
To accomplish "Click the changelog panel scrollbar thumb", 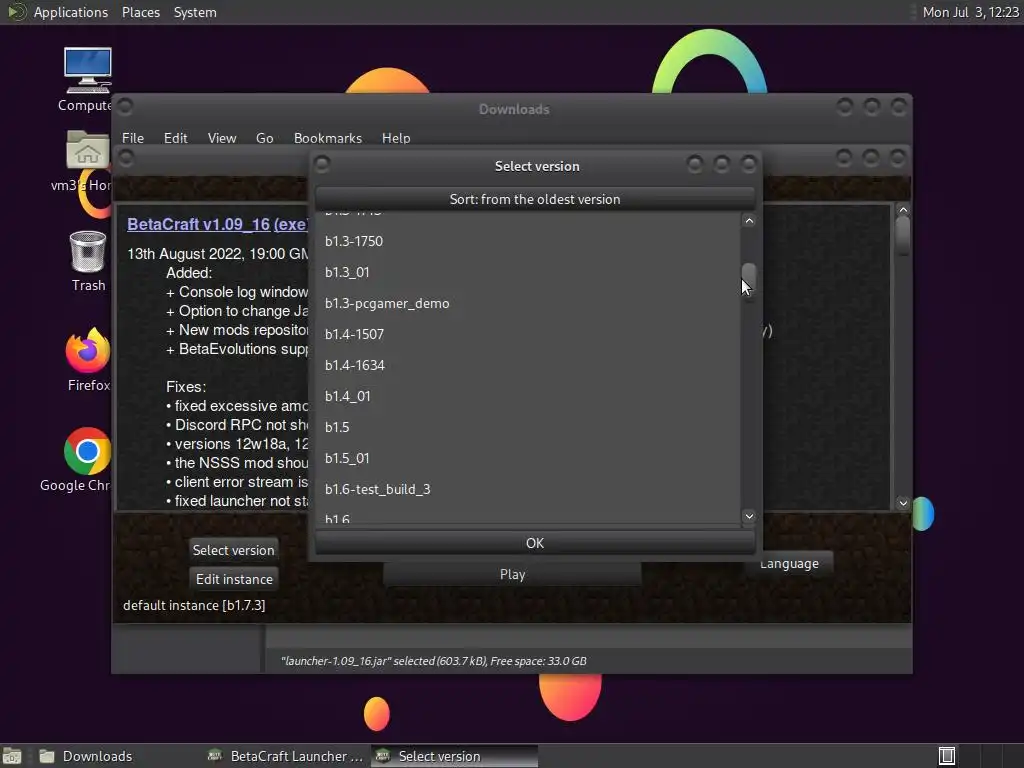I will pos(903,236).
